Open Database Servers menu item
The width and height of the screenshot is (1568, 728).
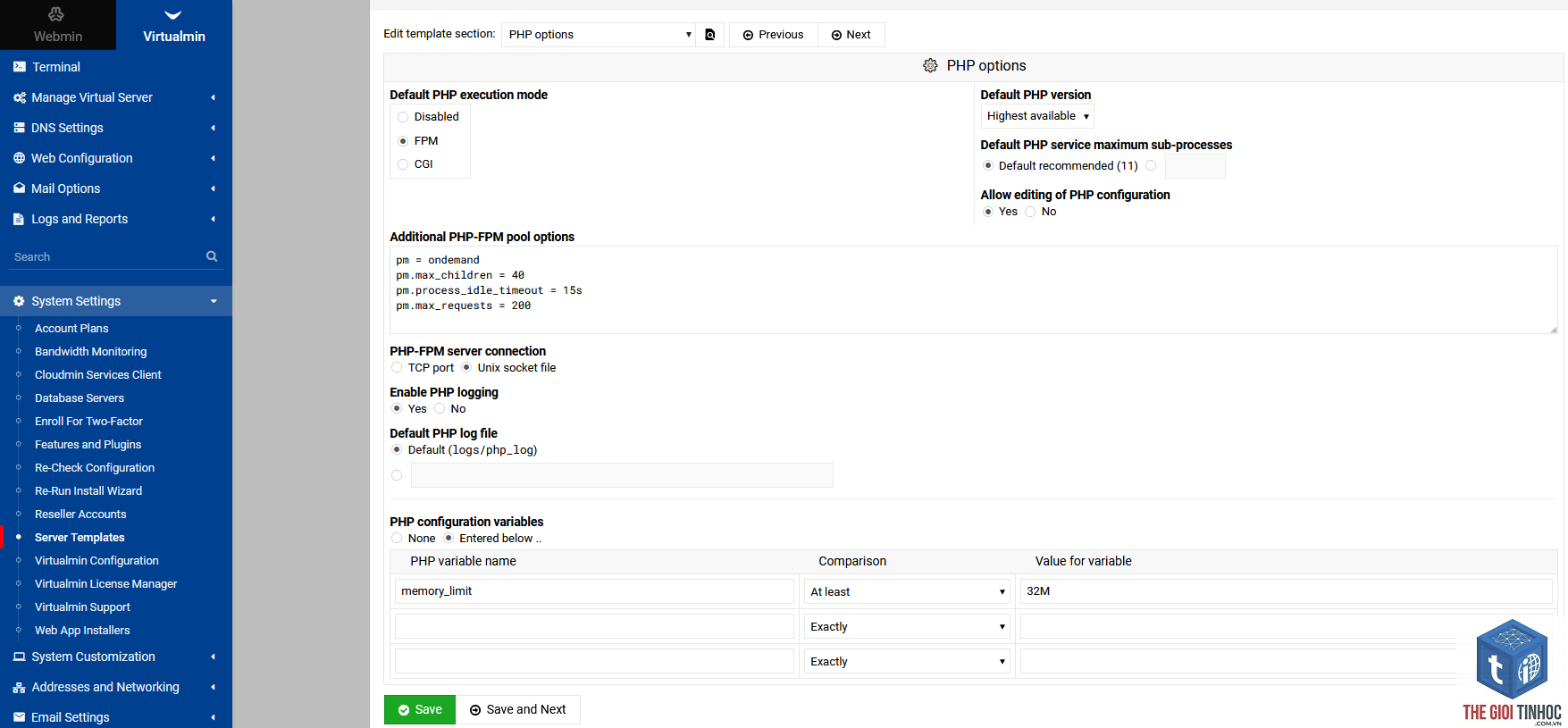80,397
